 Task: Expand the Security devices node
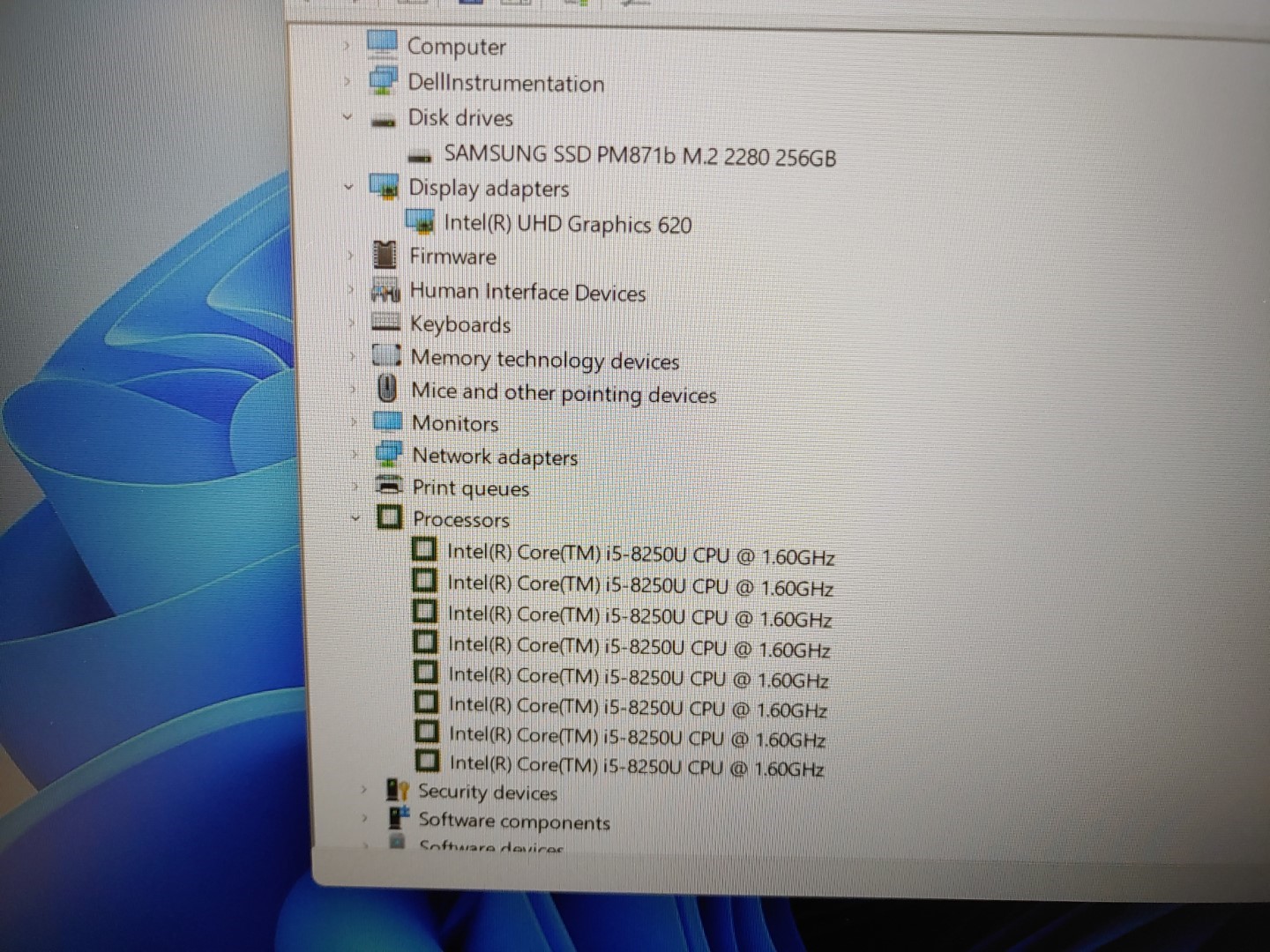[x=363, y=790]
